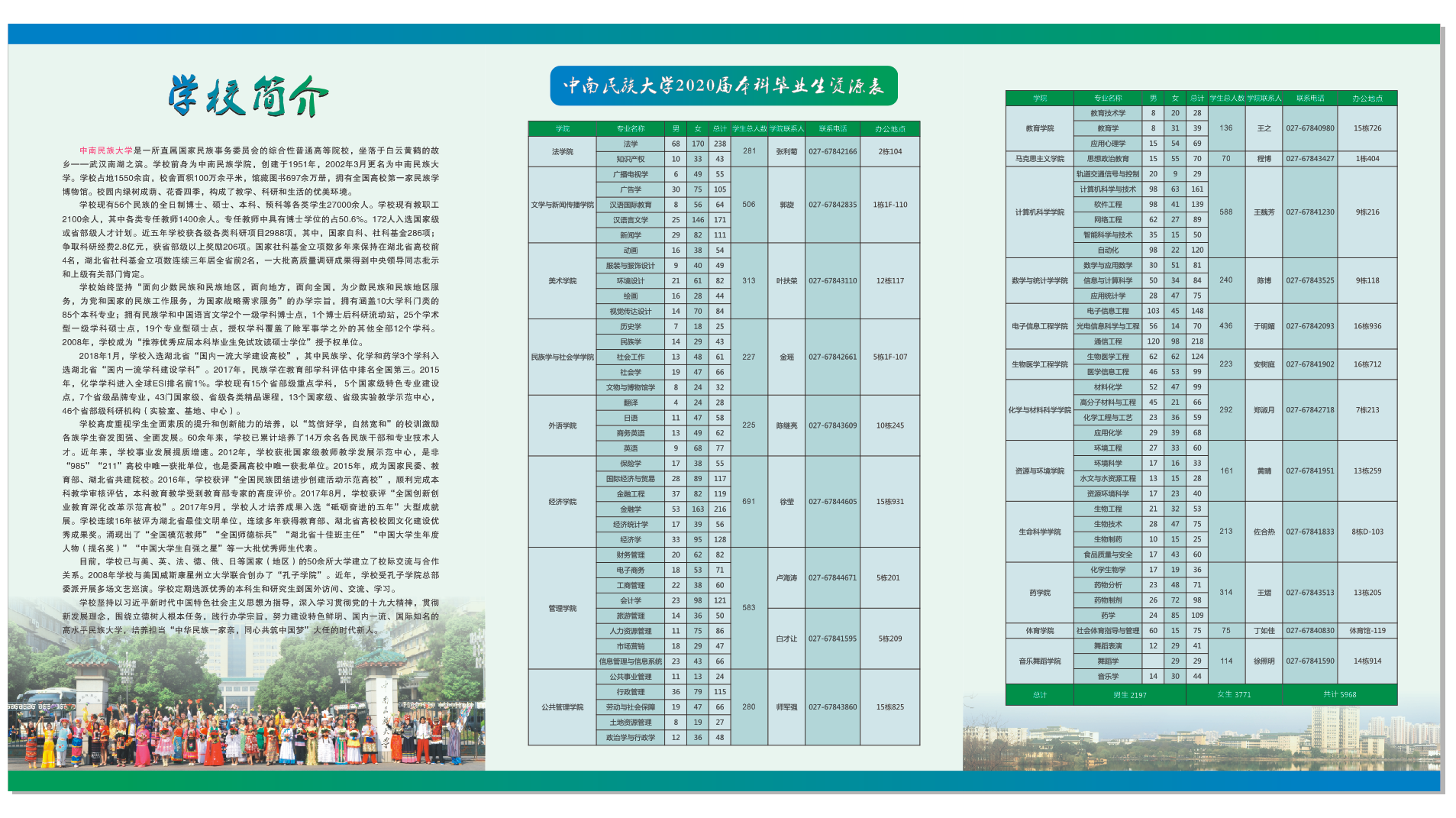
Task: Click the 公共管理学院 college cell
Action: coord(562,707)
